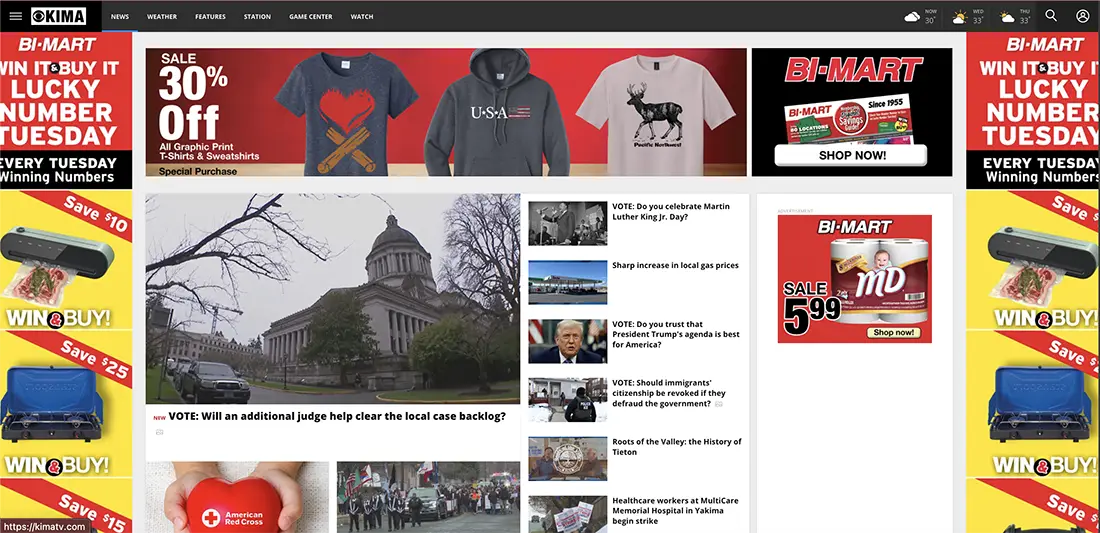Open the user account profile icon
This screenshot has width=1100, height=533.
tap(1082, 15)
